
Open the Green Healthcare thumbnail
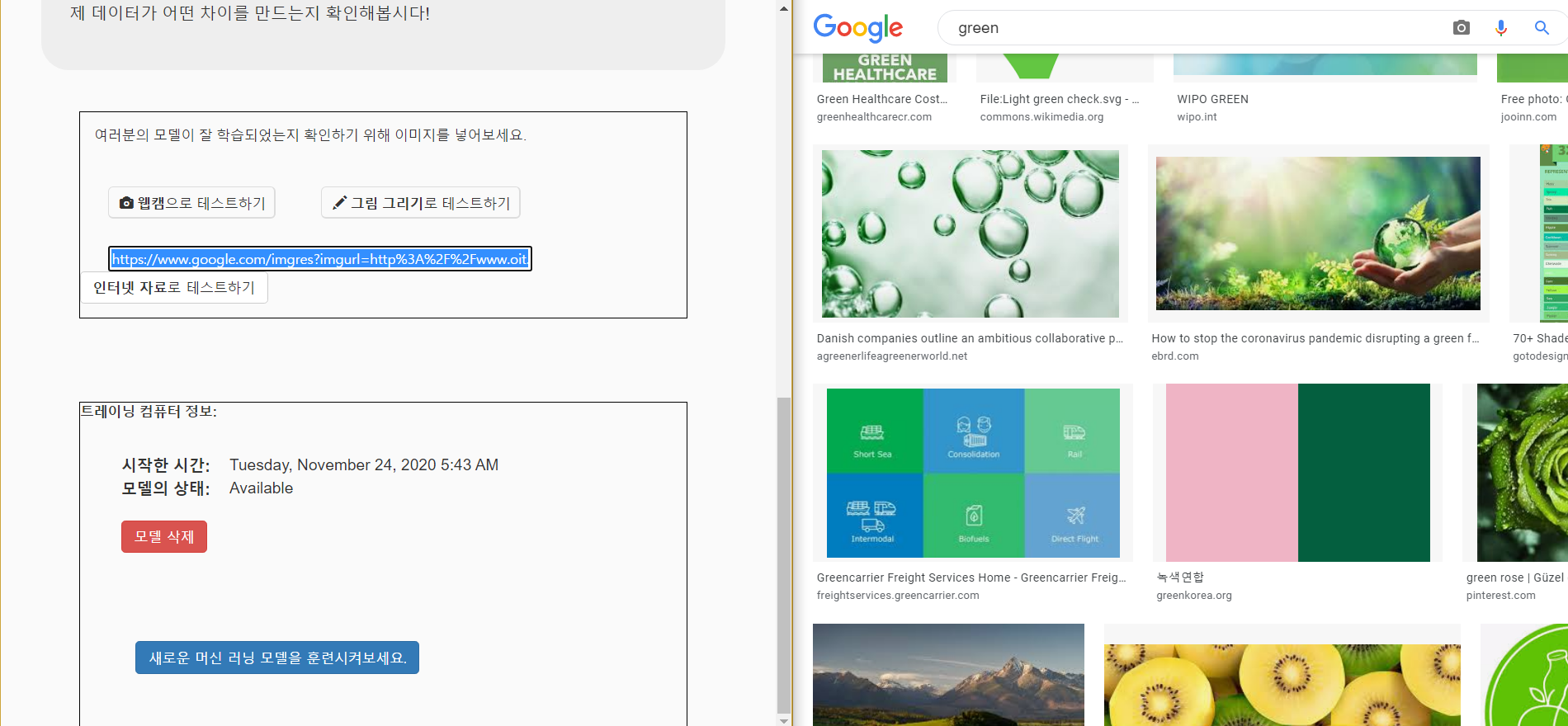coord(885,68)
